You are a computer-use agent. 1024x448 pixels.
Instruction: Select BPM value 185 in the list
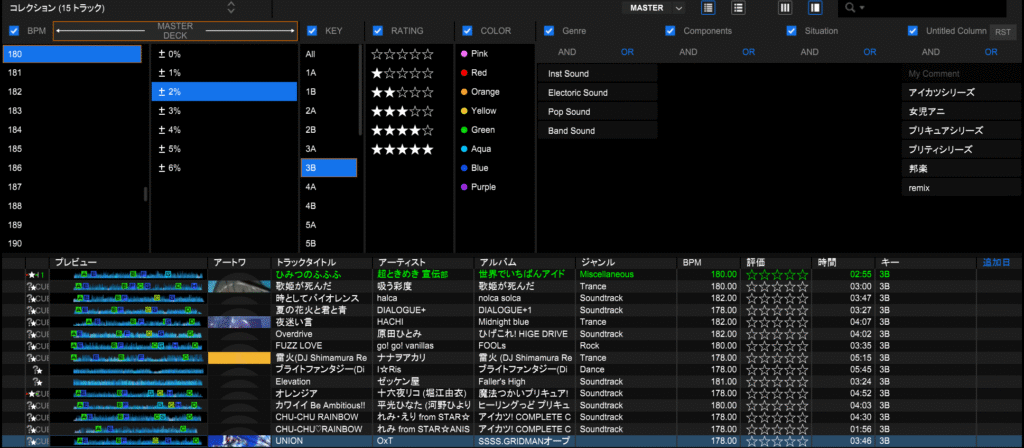coord(72,149)
